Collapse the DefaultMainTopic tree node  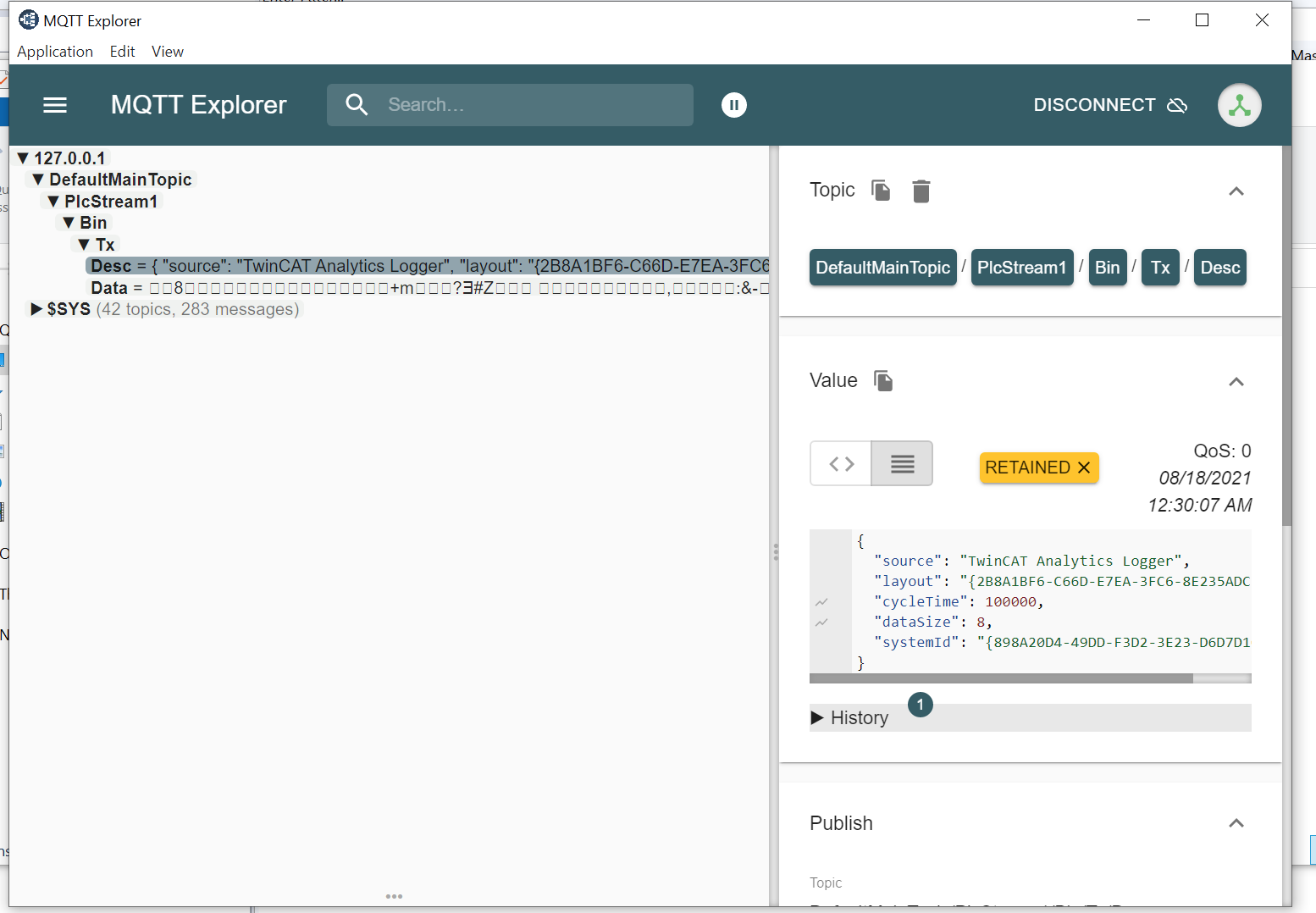click(38, 180)
